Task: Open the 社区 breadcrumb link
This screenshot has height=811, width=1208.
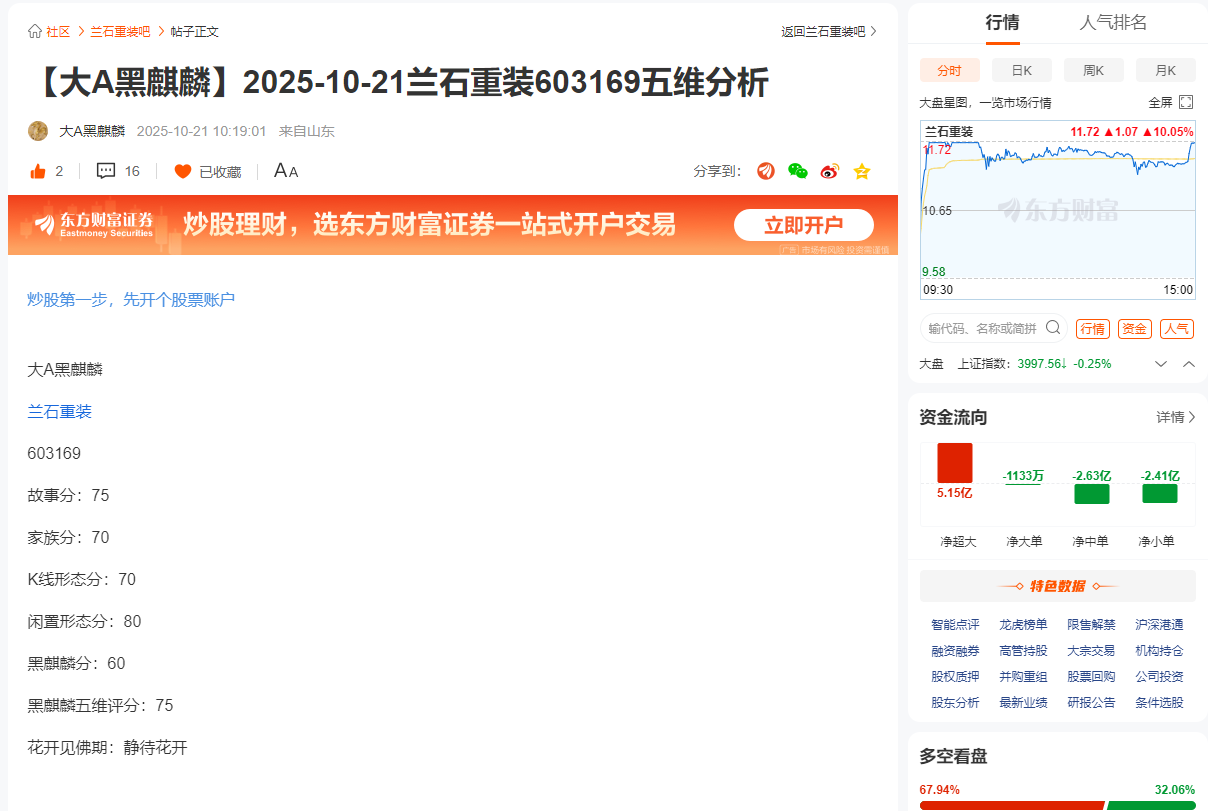Action: click(x=58, y=32)
